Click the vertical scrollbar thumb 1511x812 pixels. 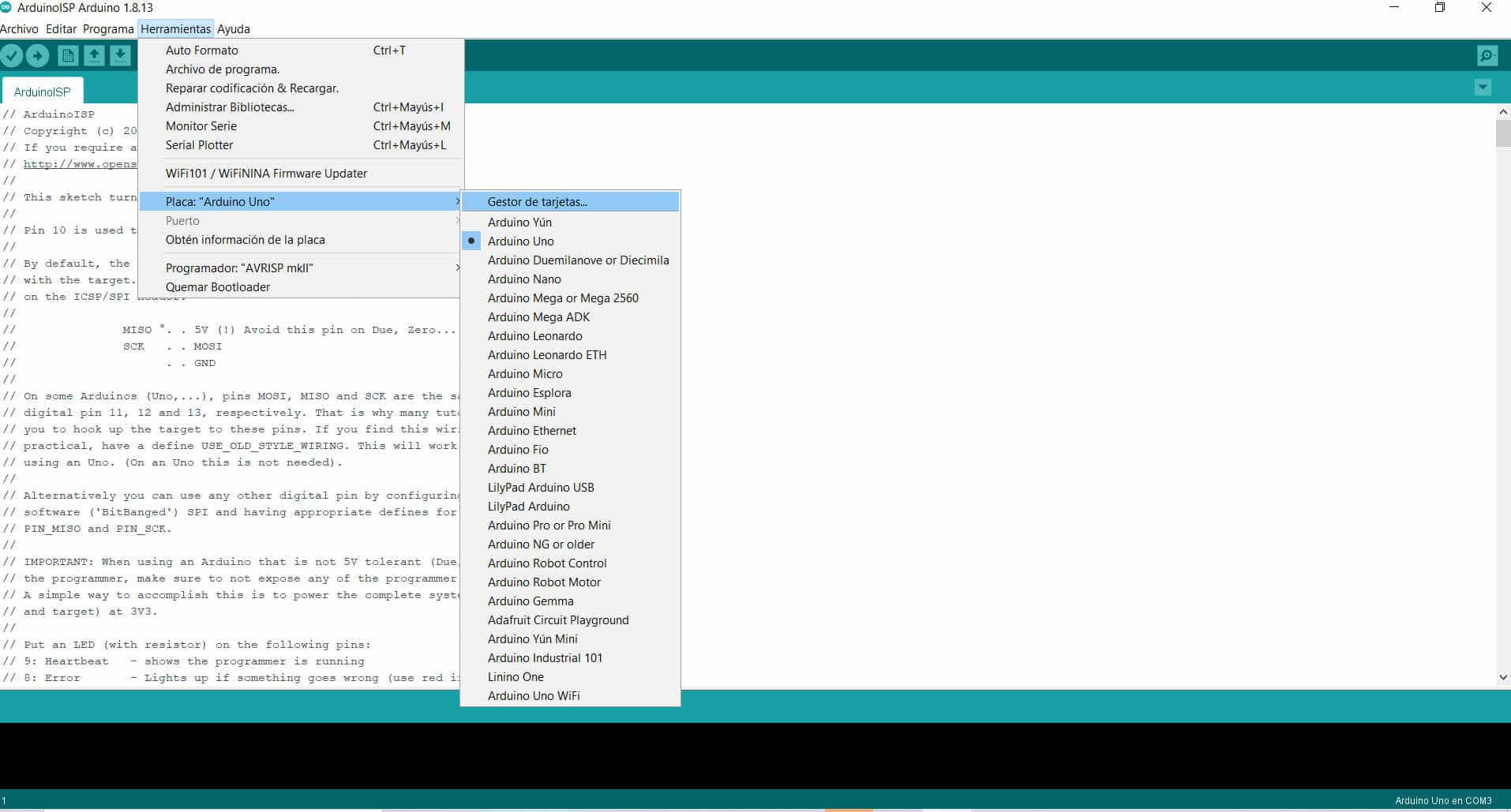point(1503,133)
